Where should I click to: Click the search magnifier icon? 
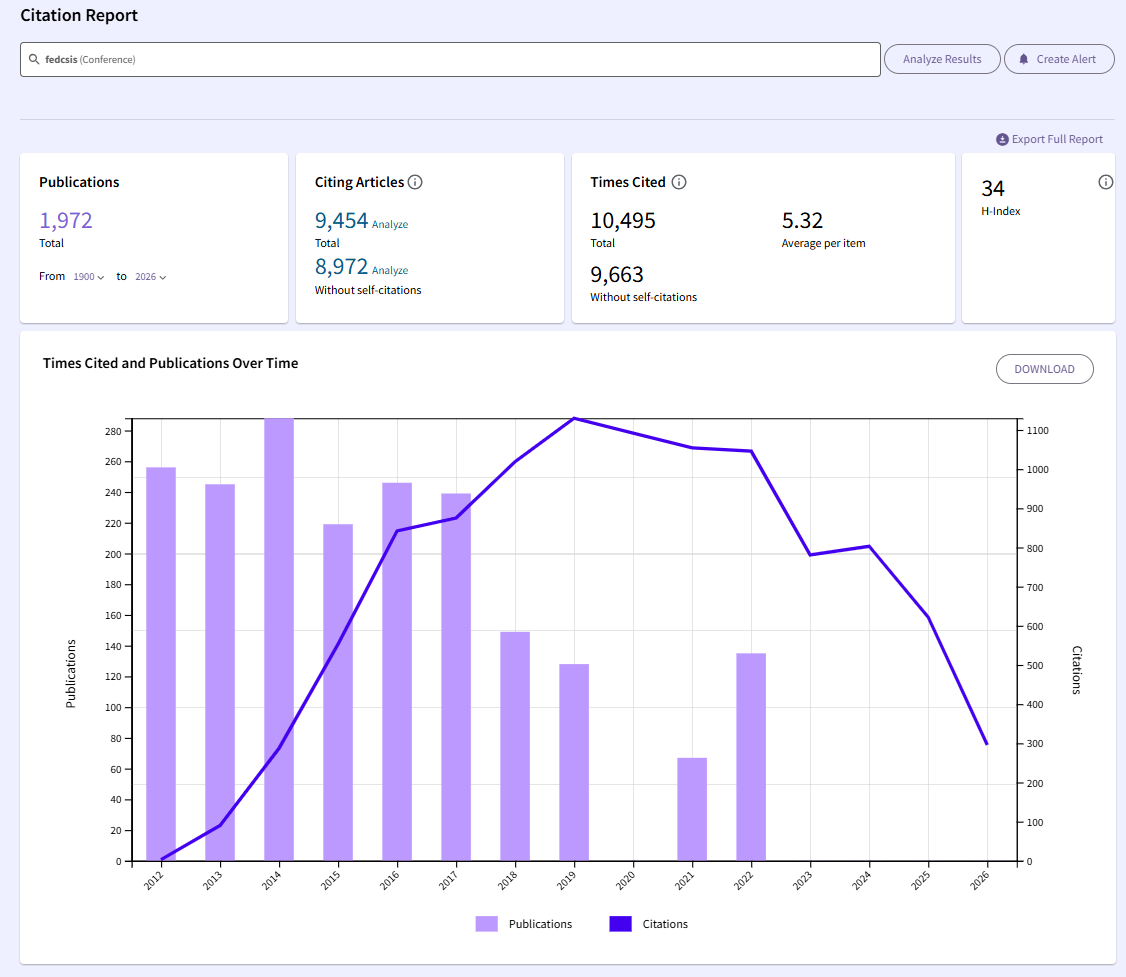(x=34, y=59)
